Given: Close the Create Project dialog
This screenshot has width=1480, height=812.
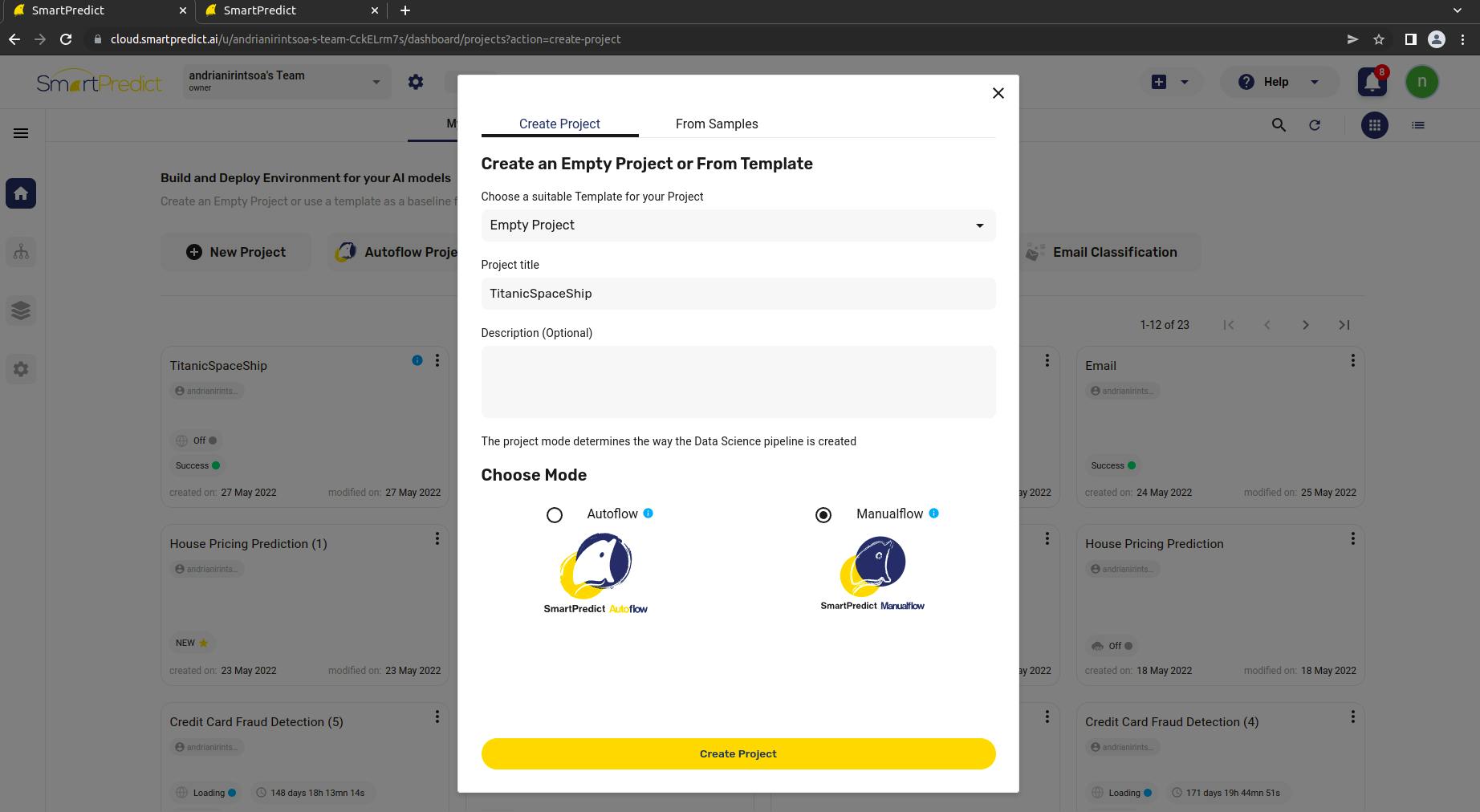Looking at the screenshot, I should click(x=998, y=93).
